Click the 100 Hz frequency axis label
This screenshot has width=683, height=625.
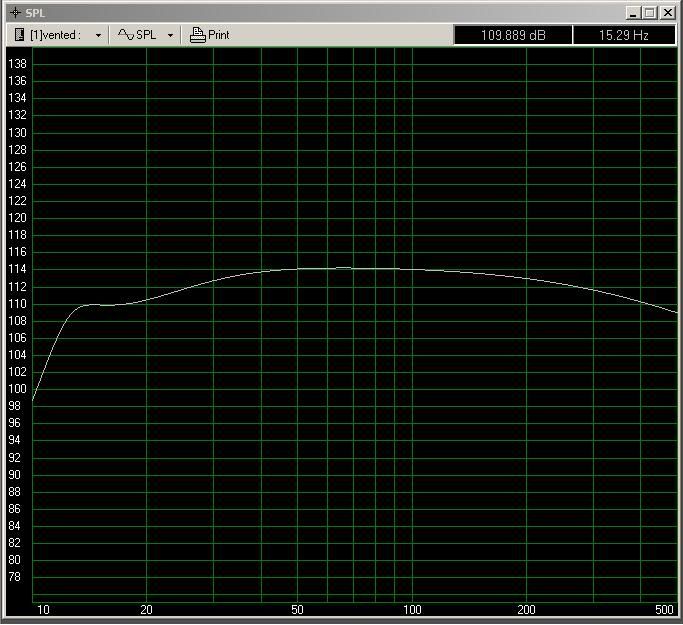(x=412, y=610)
